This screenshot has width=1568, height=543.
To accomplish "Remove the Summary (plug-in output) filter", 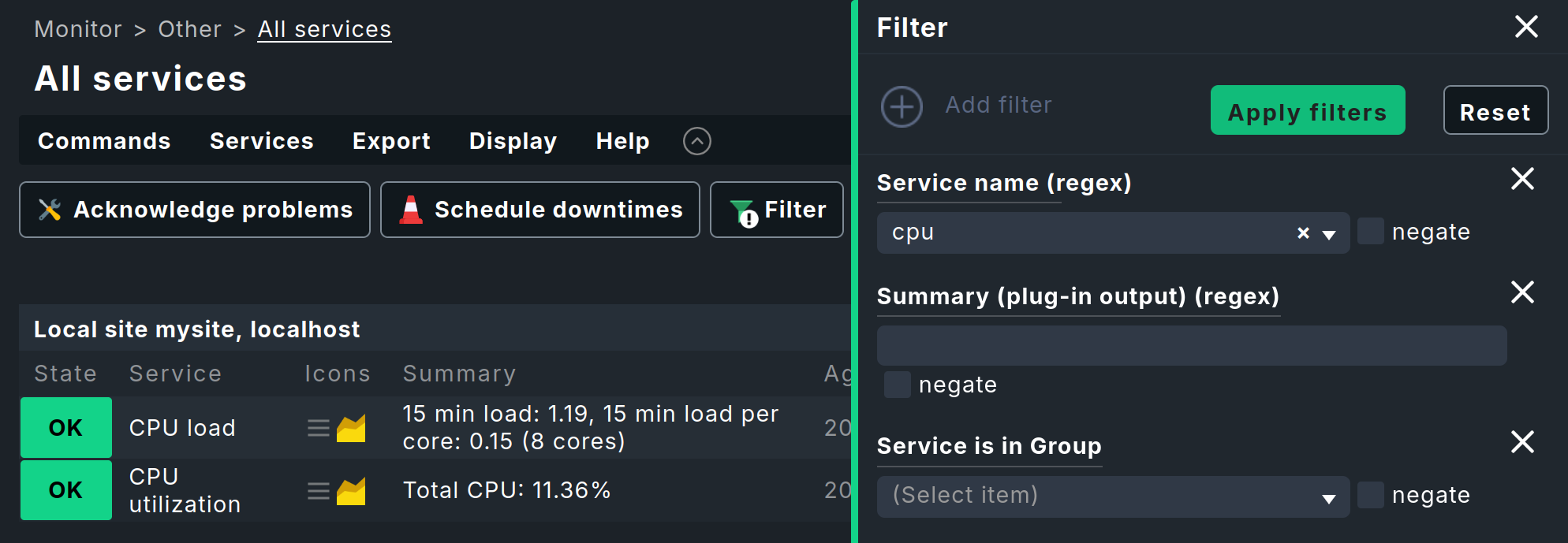I will click(1522, 292).
